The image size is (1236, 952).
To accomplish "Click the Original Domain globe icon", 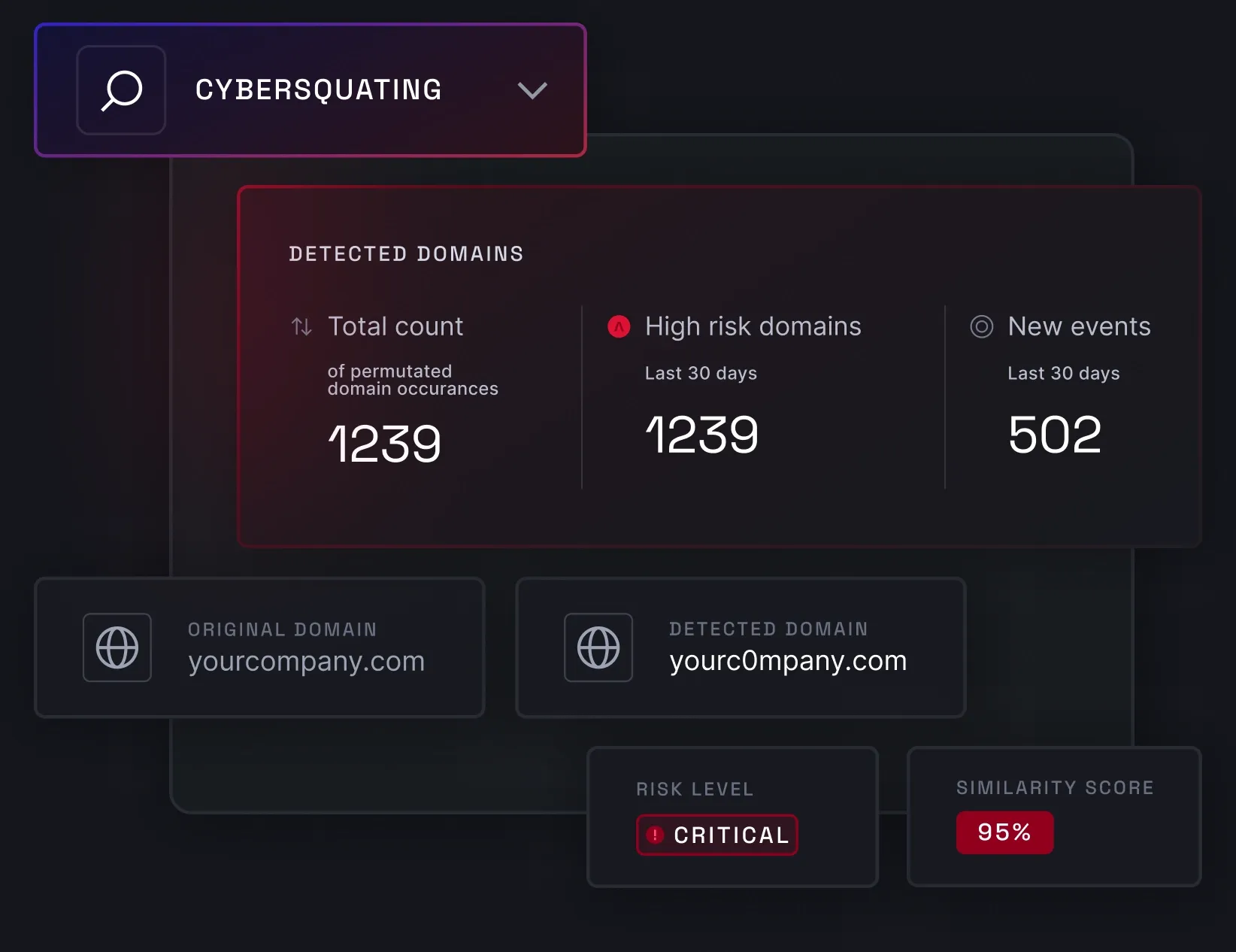I will tap(117, 647).
